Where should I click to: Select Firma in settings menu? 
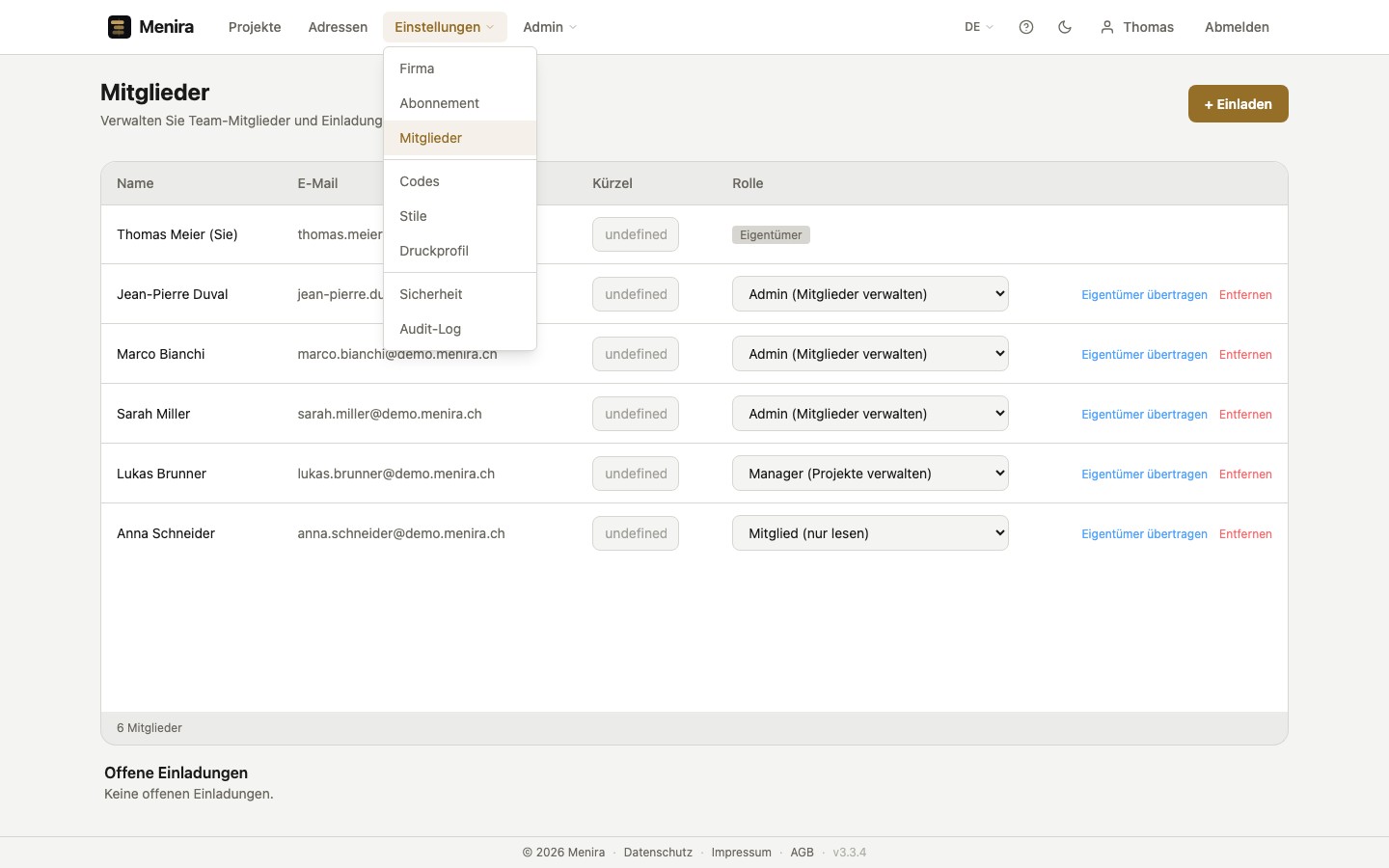tap(460, 68)
